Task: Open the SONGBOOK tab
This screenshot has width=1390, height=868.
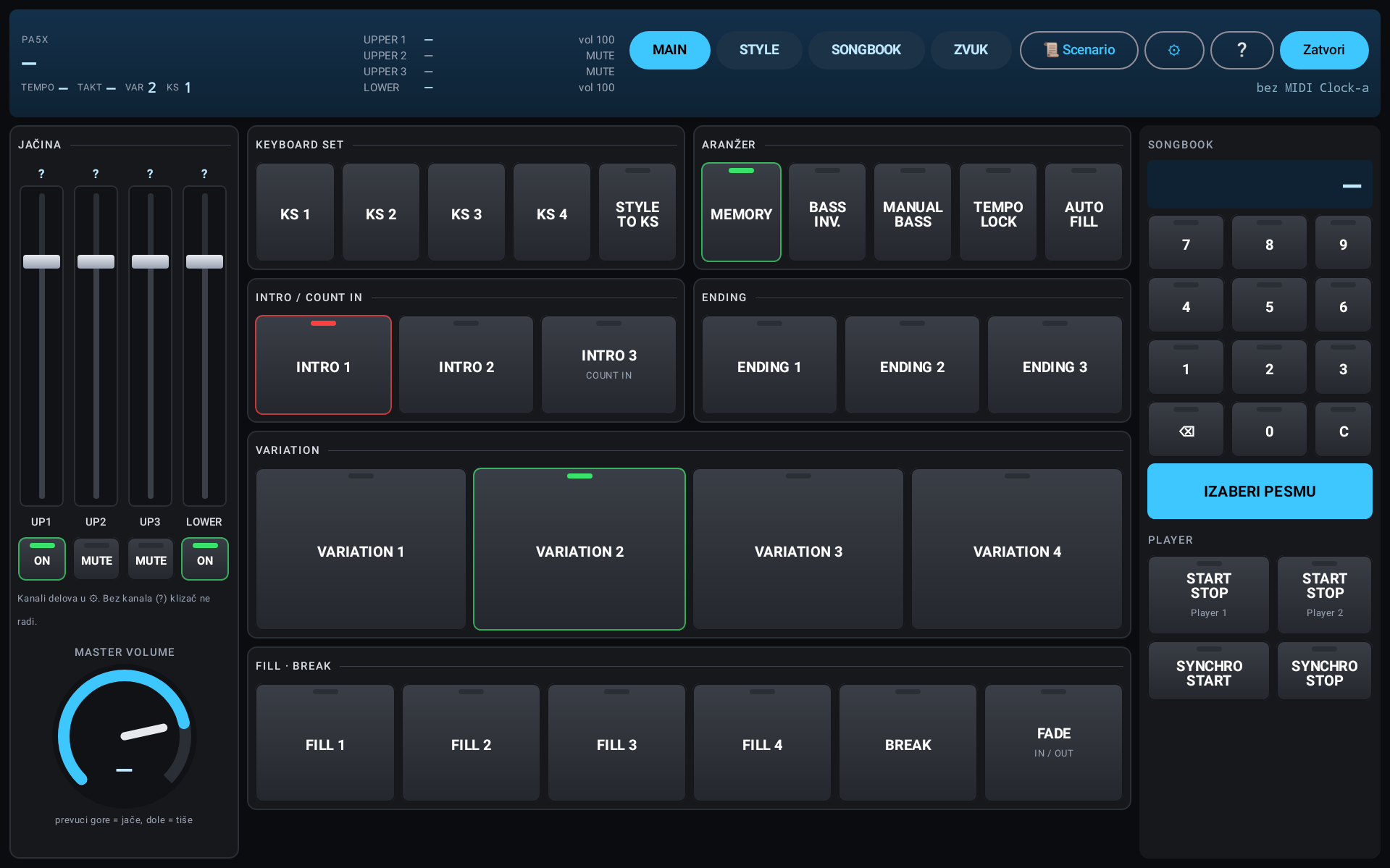Action: click(x=866, y=50)
